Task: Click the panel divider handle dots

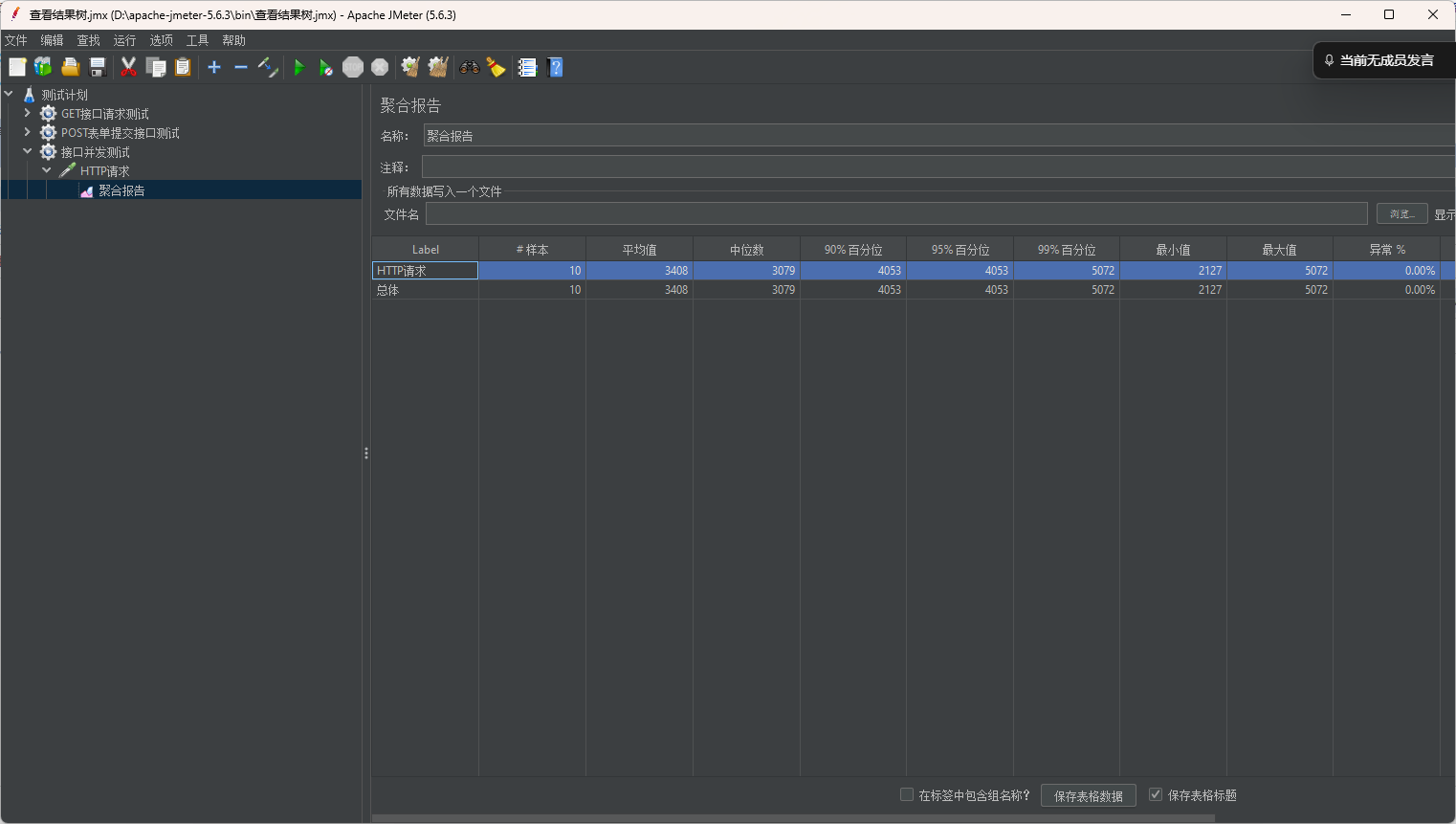Action: pyautogui.click(x=366, y=453)
